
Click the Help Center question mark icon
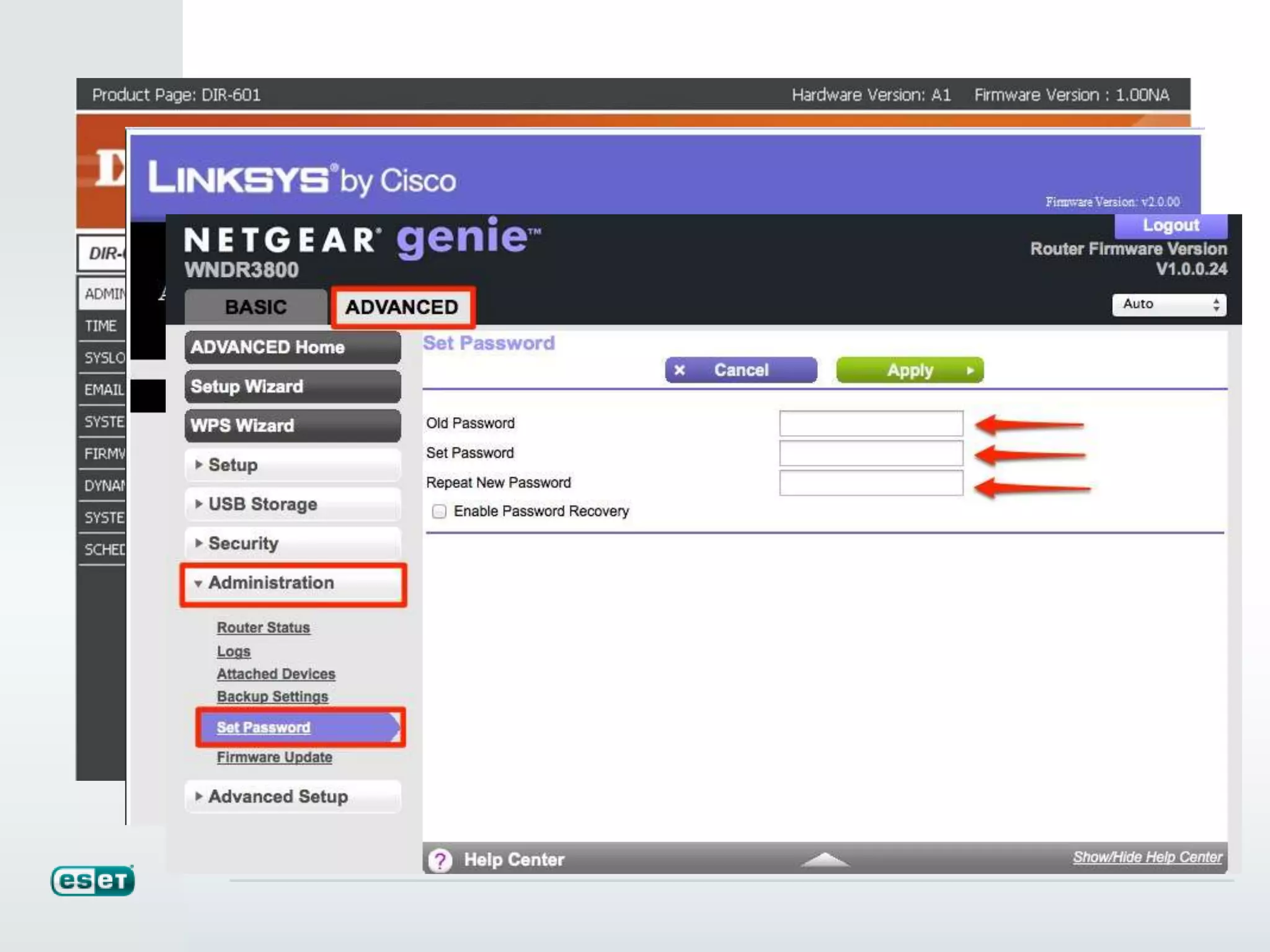click(x=440, y=860)
